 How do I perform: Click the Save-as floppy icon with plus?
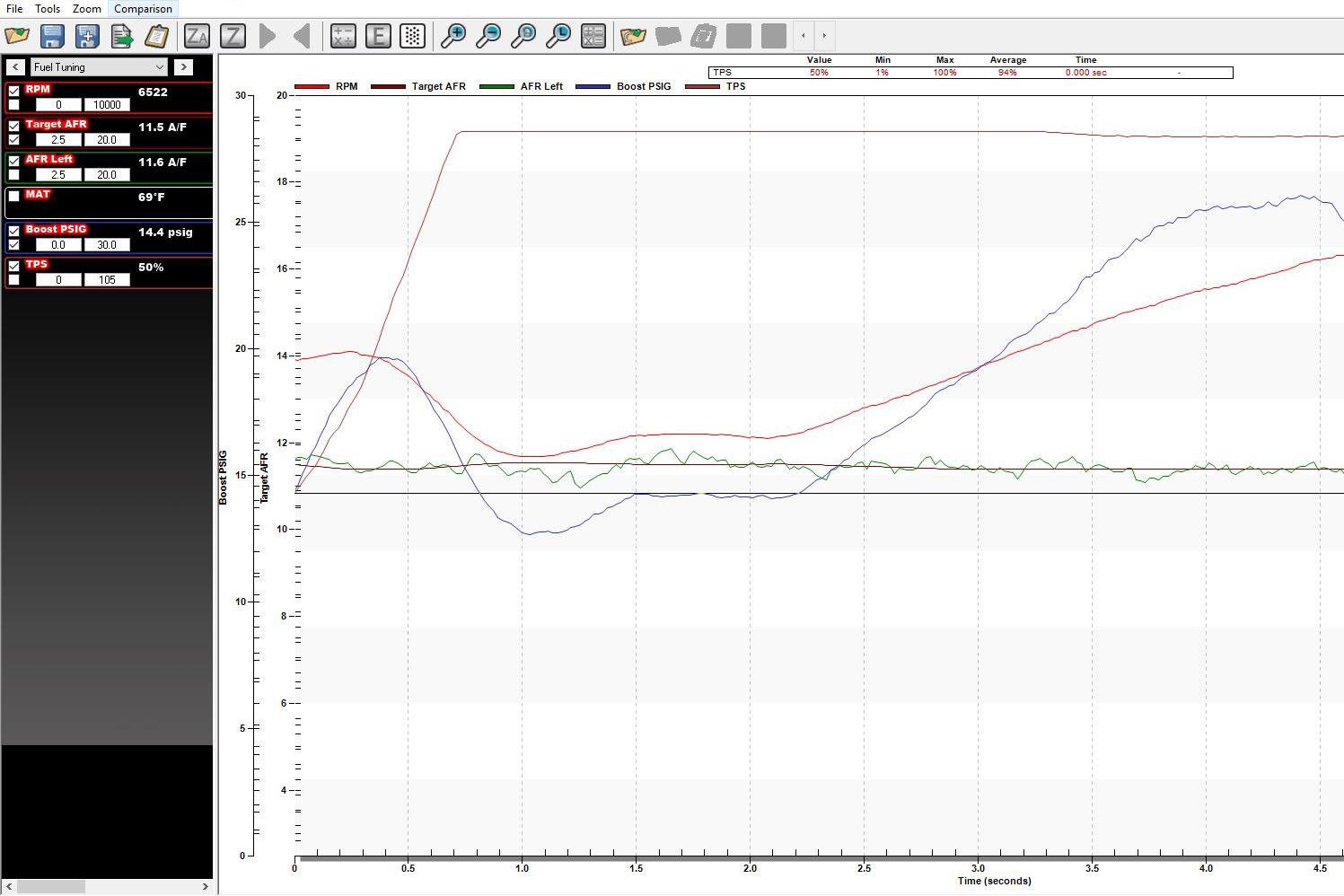click(x=87, y=37)
